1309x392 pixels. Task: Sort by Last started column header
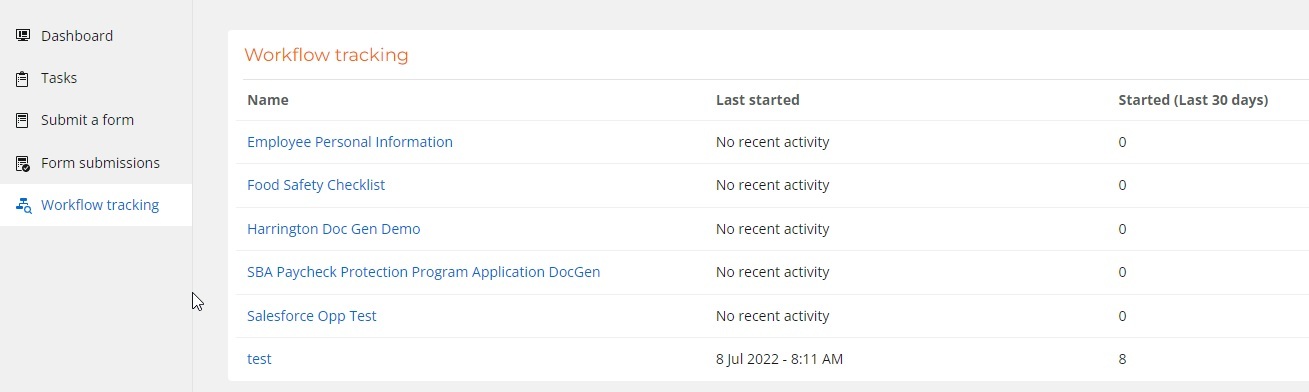pos(758,100)
